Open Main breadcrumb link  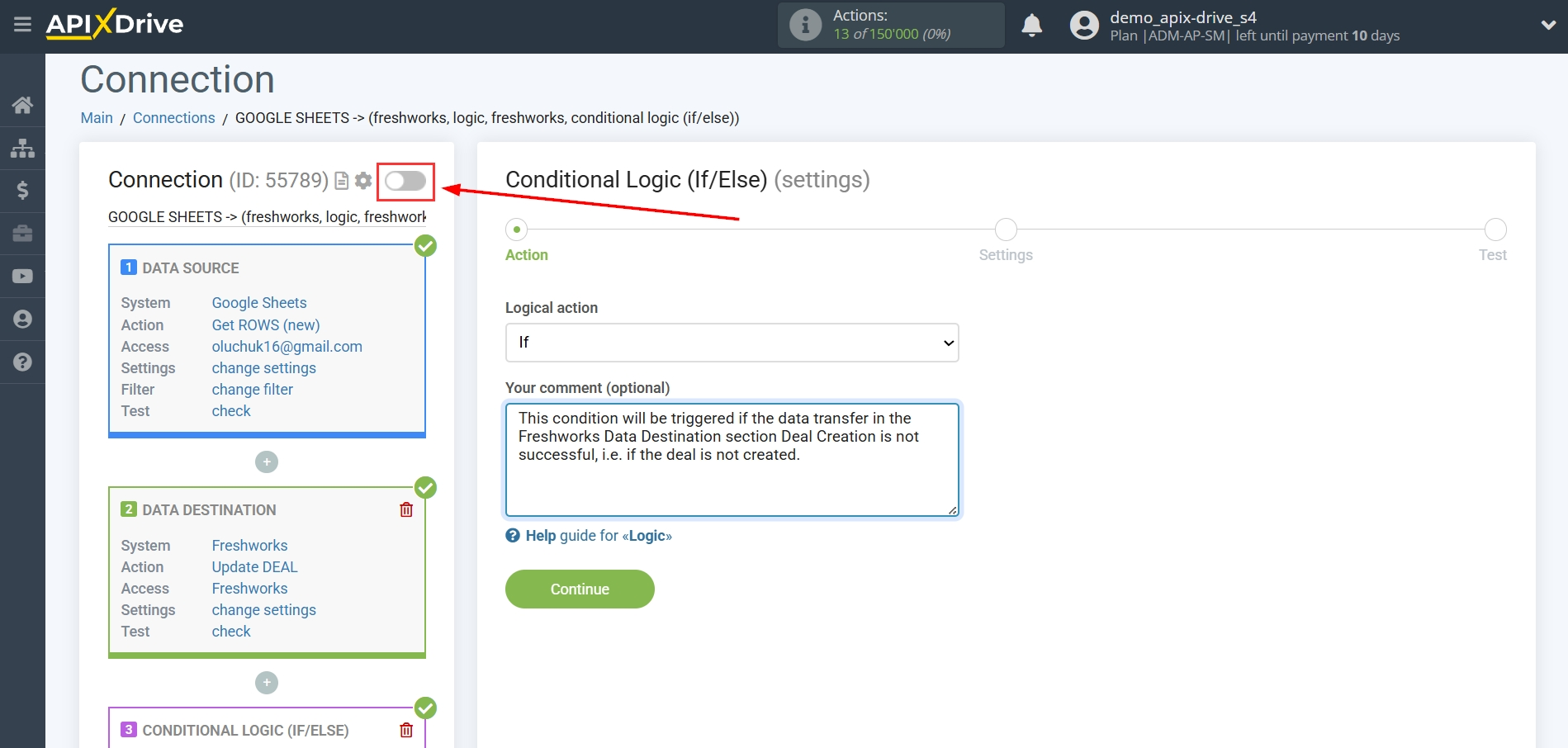point(97,118)
